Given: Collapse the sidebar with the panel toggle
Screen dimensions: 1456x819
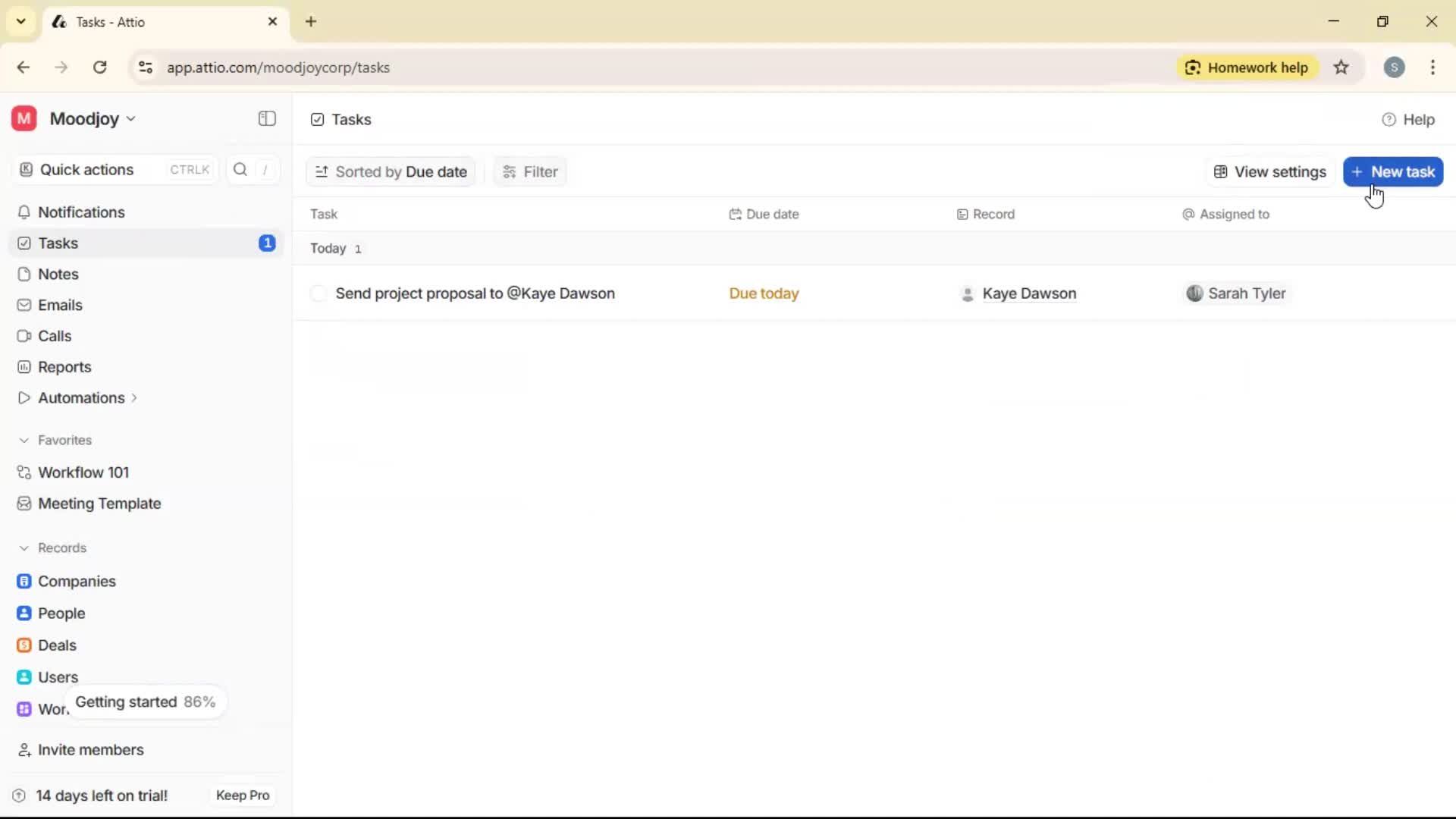Looking at the screenshot, I should coord(266,118).
